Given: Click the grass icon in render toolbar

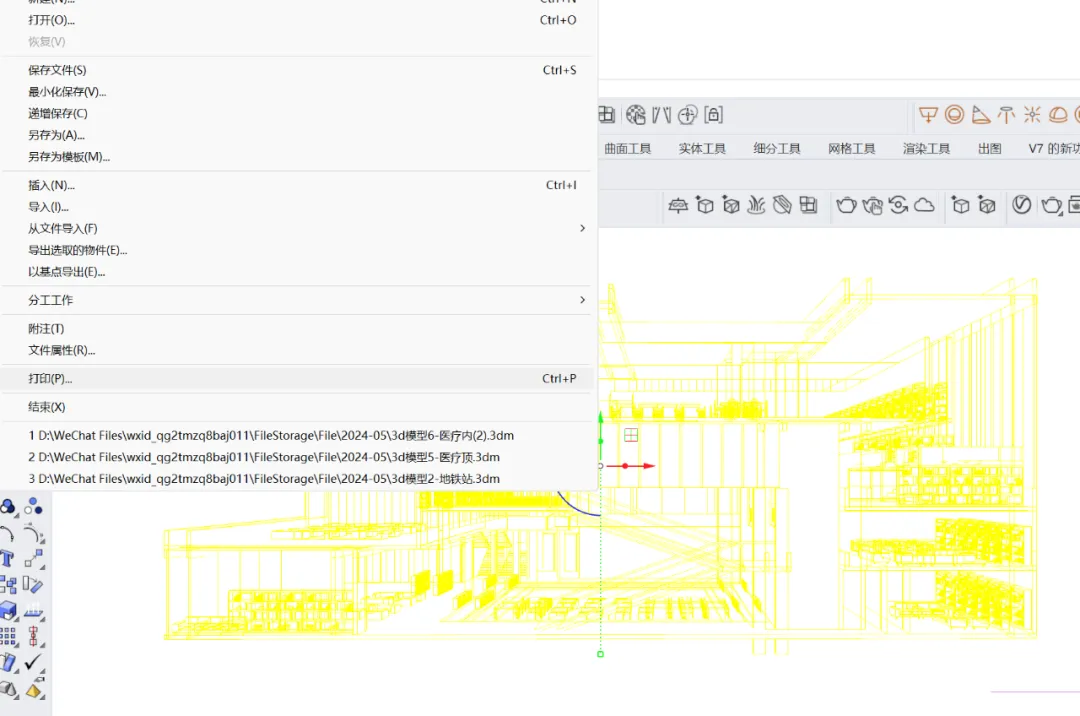Looking at the screenshot, I should pyautogui.click(x=756, y=204).
